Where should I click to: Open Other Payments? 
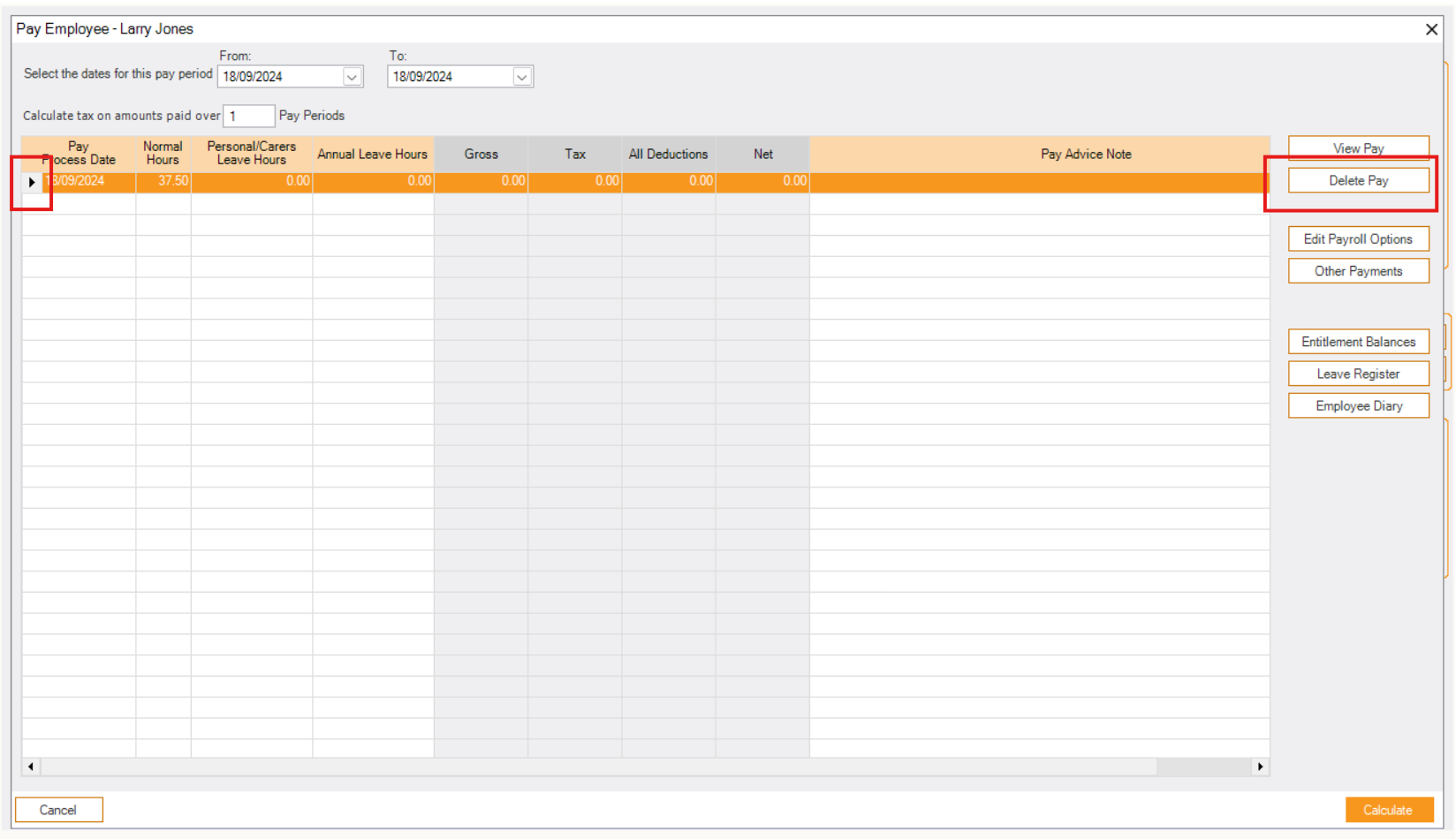pyautogui.click(x=1358, y=271)
